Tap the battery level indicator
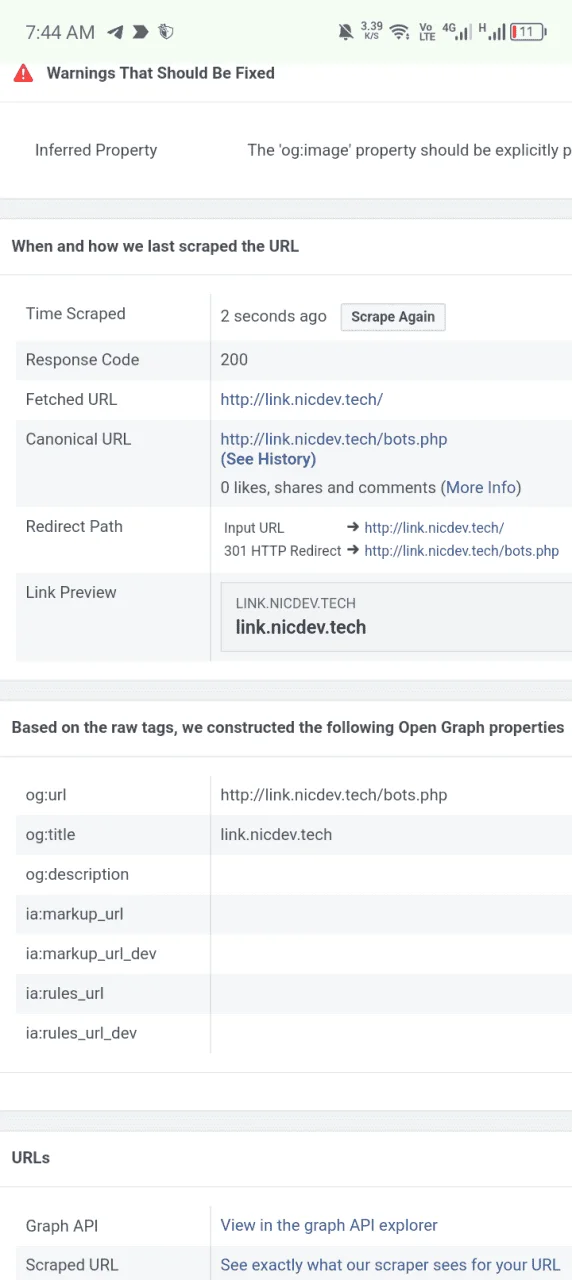The width and height of the screenshot is (572, 1280). (x=528, y=32)
